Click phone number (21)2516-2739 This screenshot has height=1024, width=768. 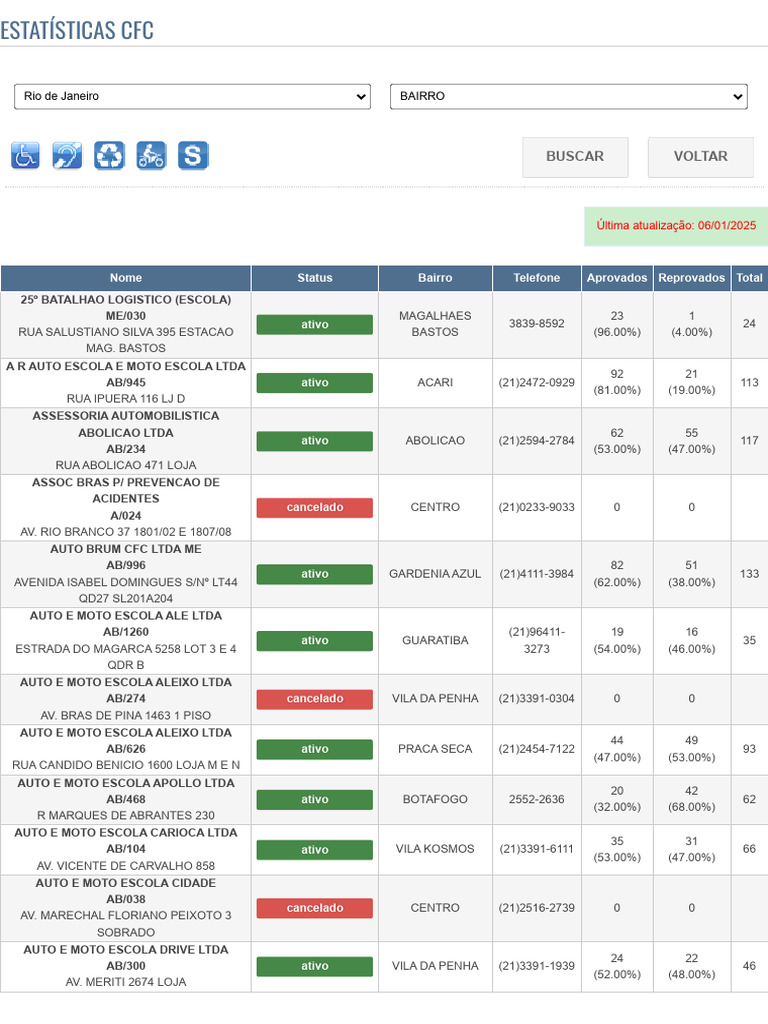click(537, 908)
